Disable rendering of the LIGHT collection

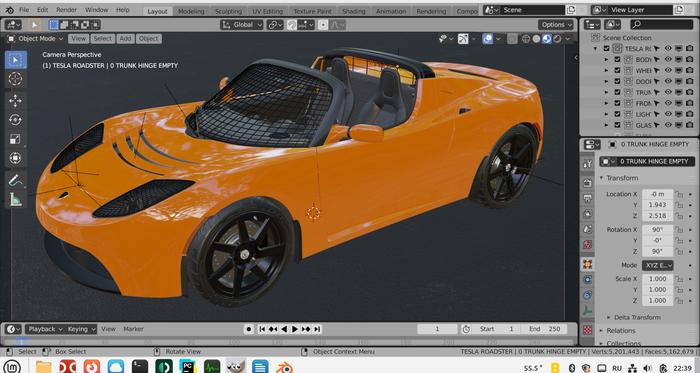[690, 114]
